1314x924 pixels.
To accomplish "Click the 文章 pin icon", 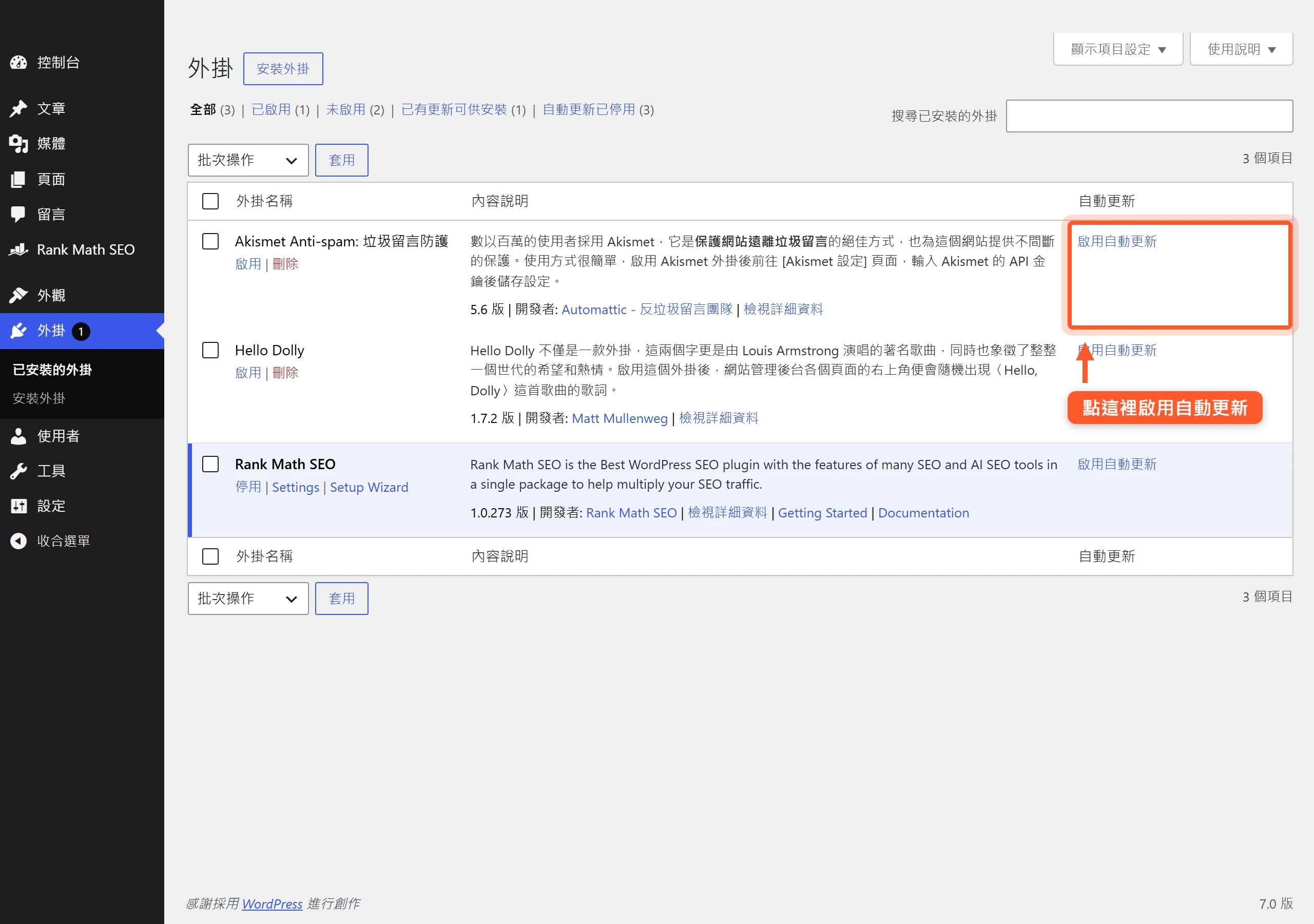I will pyautogui.click(x=18, y=108).
